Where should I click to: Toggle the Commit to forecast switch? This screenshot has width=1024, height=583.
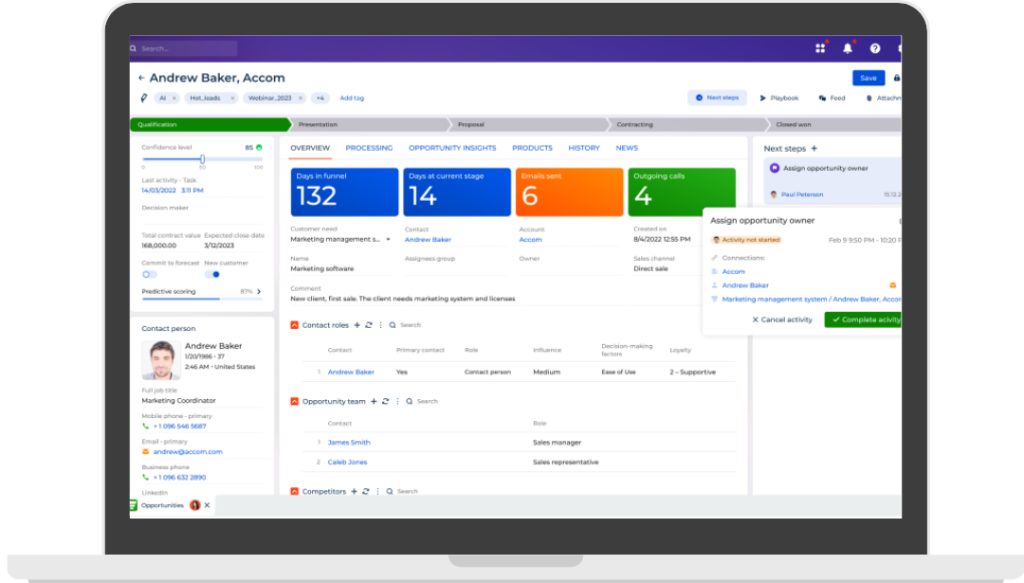pyautogui.click(x=149, y=274)
